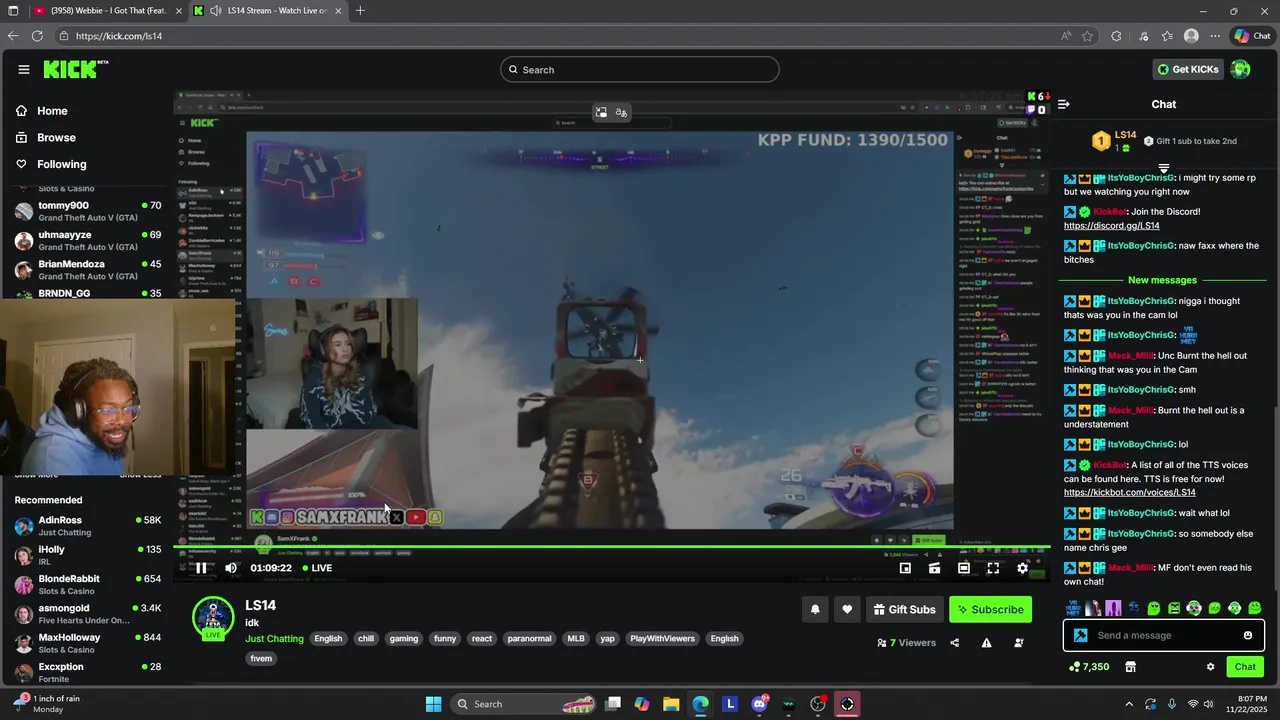Click the Send a message field
The image size is (1280, 720).
1163,635
